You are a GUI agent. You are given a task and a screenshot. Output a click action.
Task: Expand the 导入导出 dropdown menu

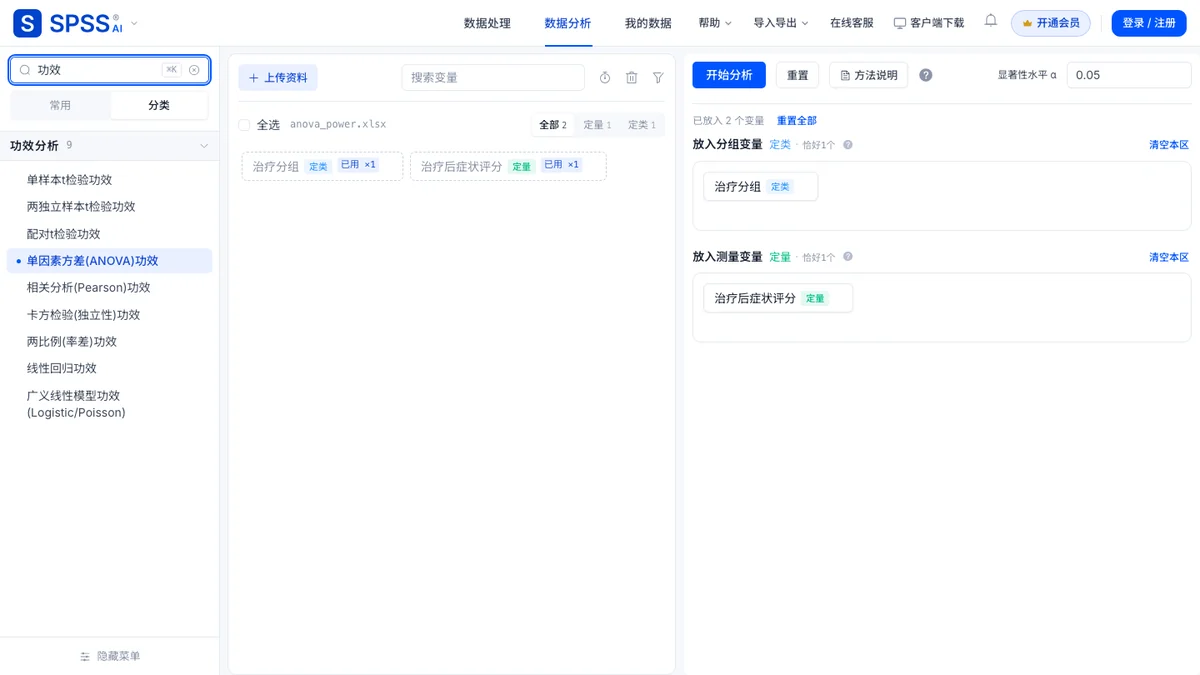pyautogui.click(x=781, y=23)
